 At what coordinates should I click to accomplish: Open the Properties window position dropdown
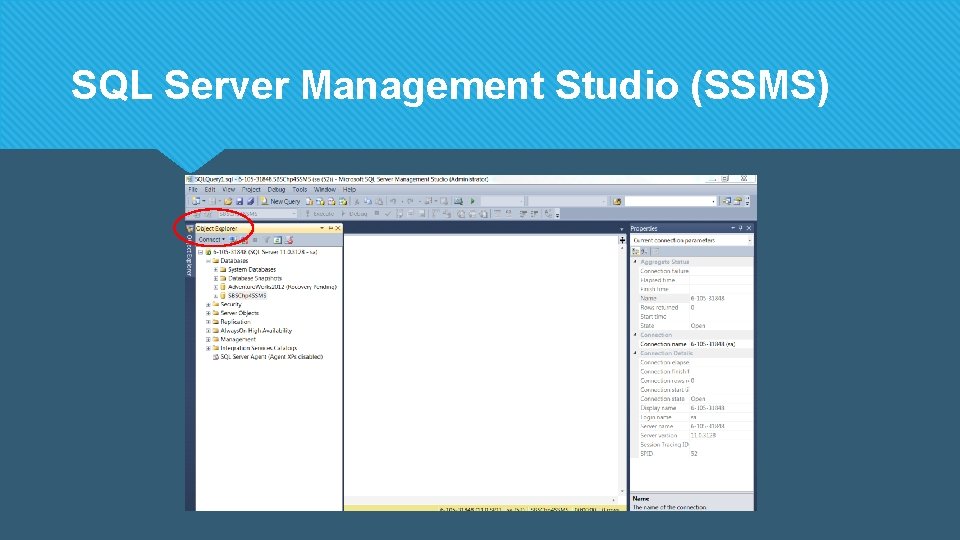733,228
